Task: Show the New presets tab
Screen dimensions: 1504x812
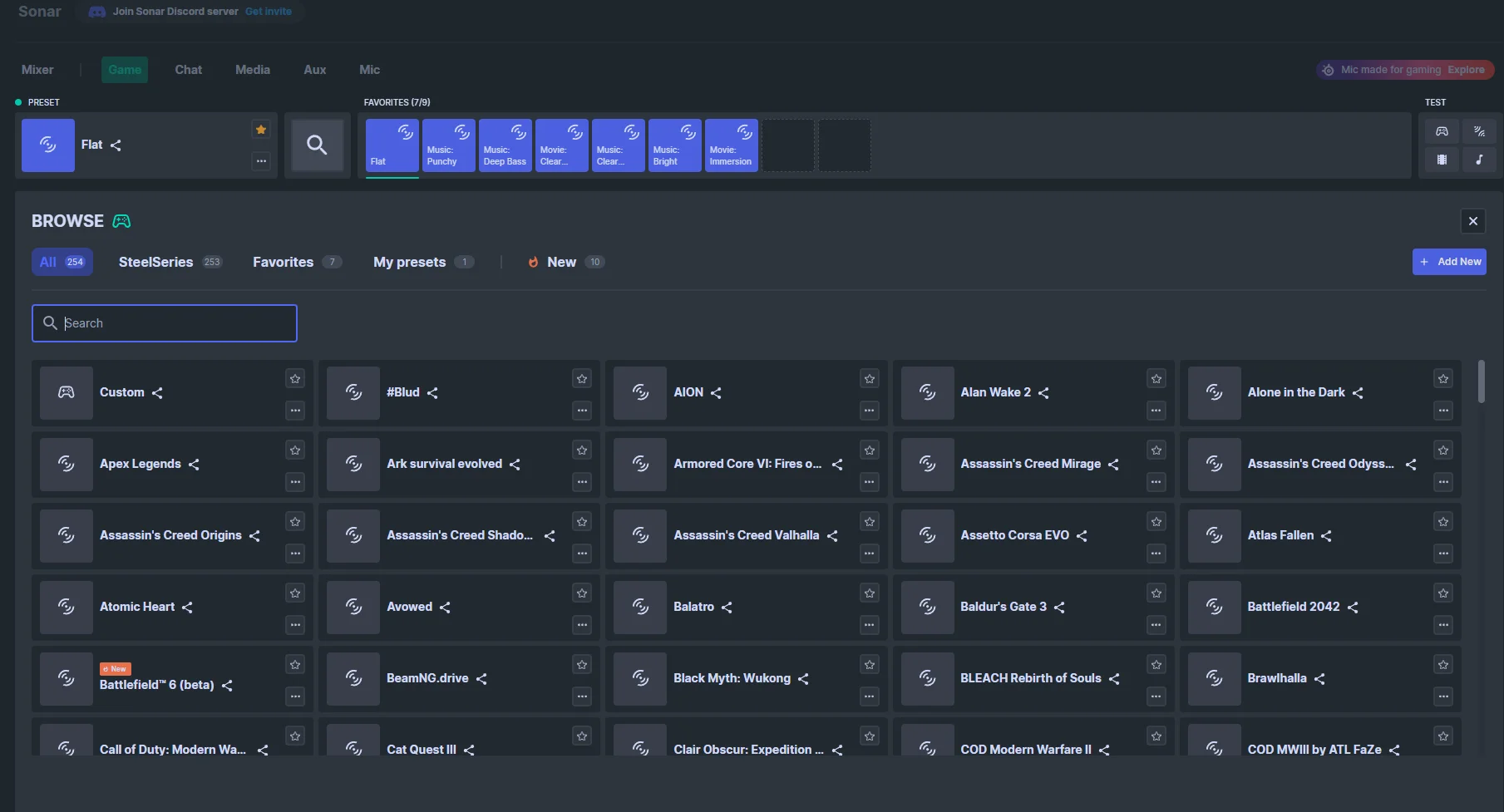Action: pos(566,263)
